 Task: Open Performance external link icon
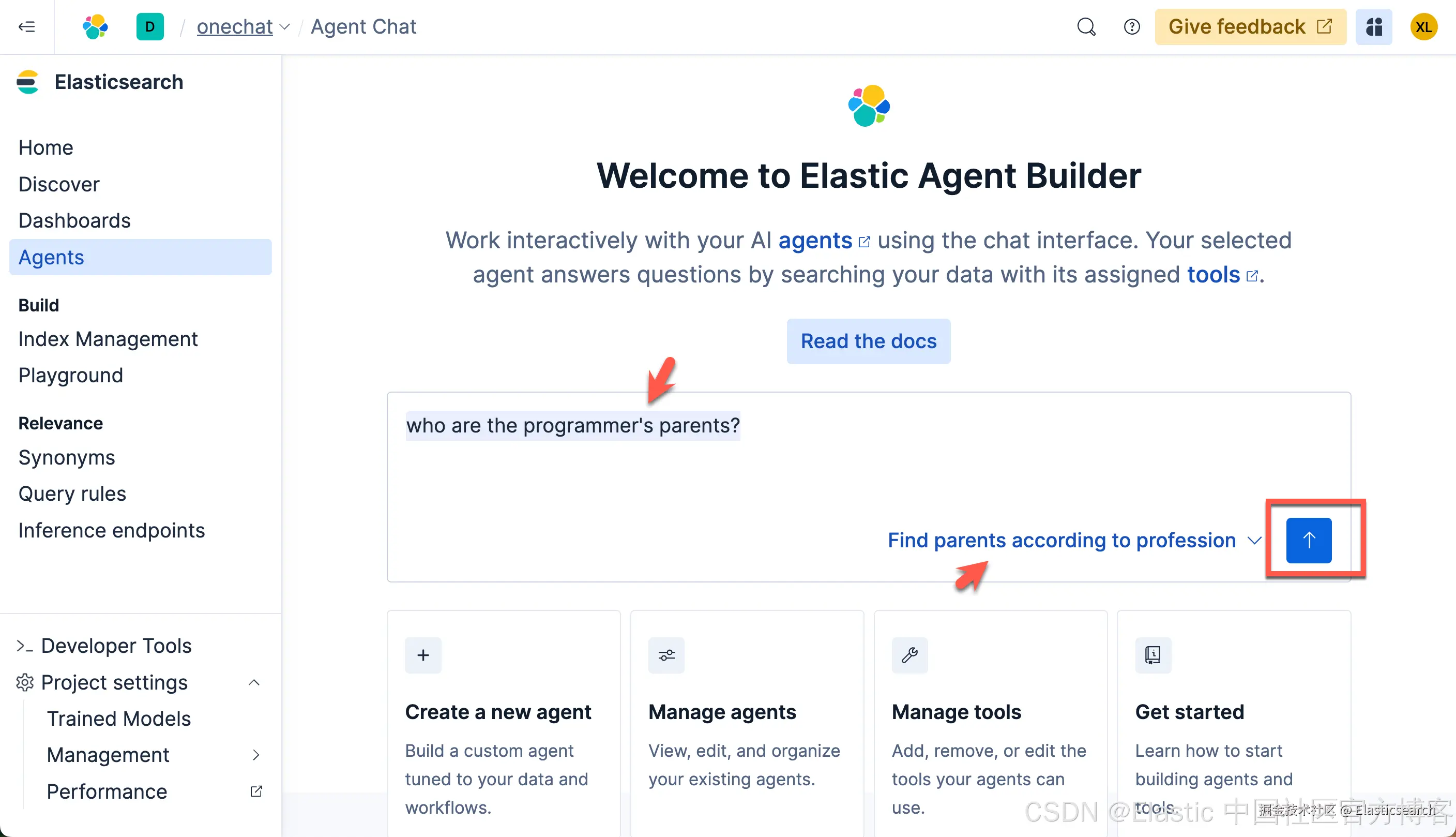(x=256, y=791)
